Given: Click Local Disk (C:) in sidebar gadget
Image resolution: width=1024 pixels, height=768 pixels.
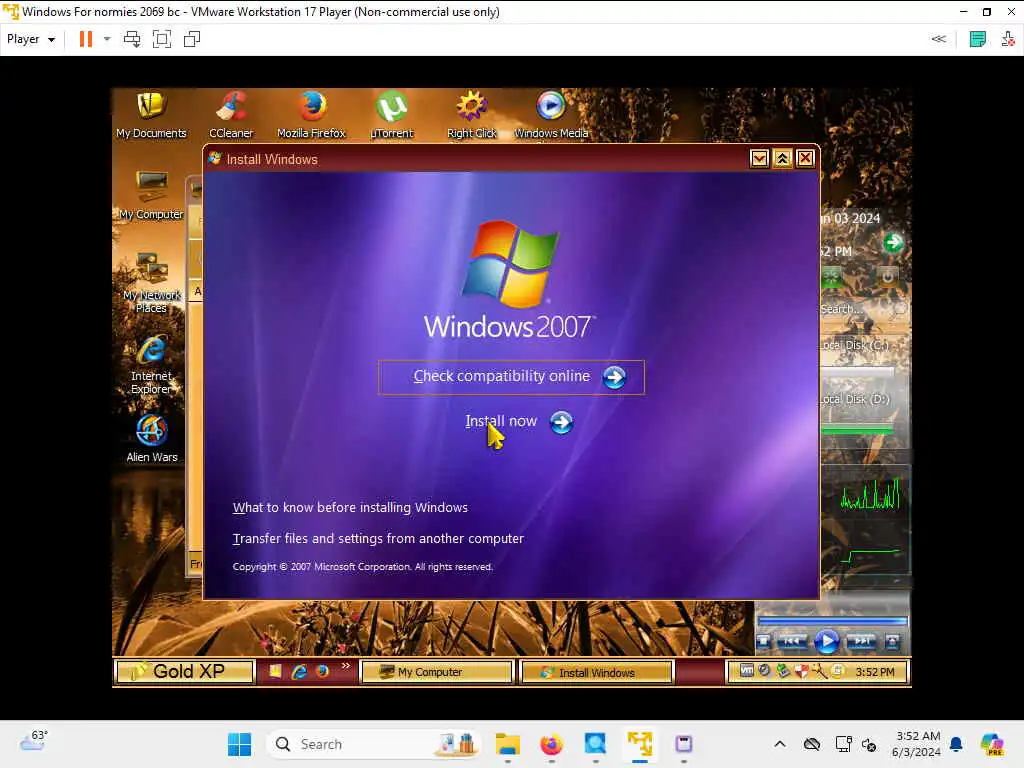Looking at the screenshot, I should coord(856,345).
